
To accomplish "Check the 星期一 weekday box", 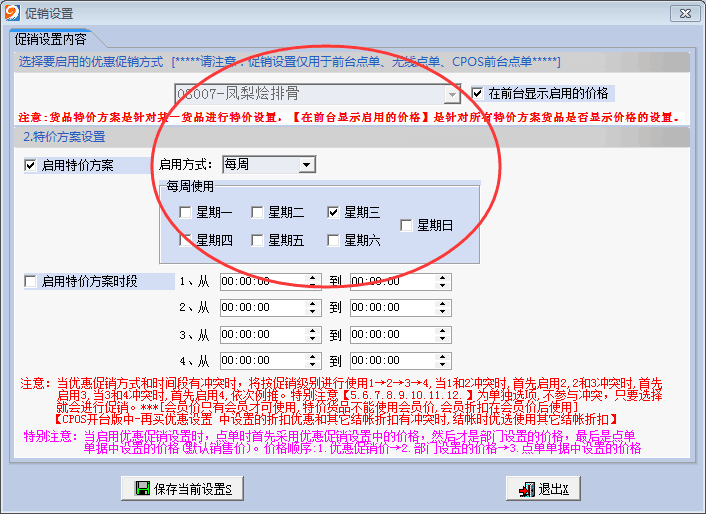I will pyautogui.click(x=185, y=212).
